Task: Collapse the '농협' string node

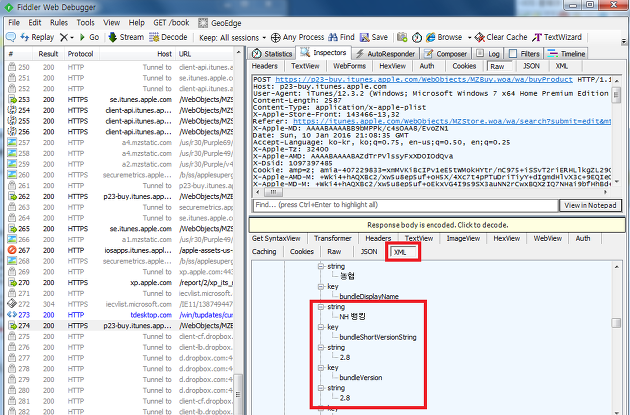Action: pos(321,266)
